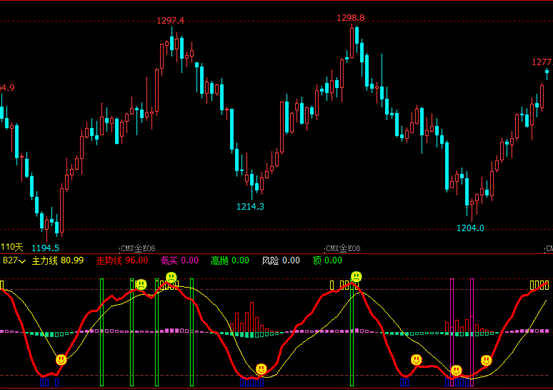Click the 1214.3 low price label

250,207
